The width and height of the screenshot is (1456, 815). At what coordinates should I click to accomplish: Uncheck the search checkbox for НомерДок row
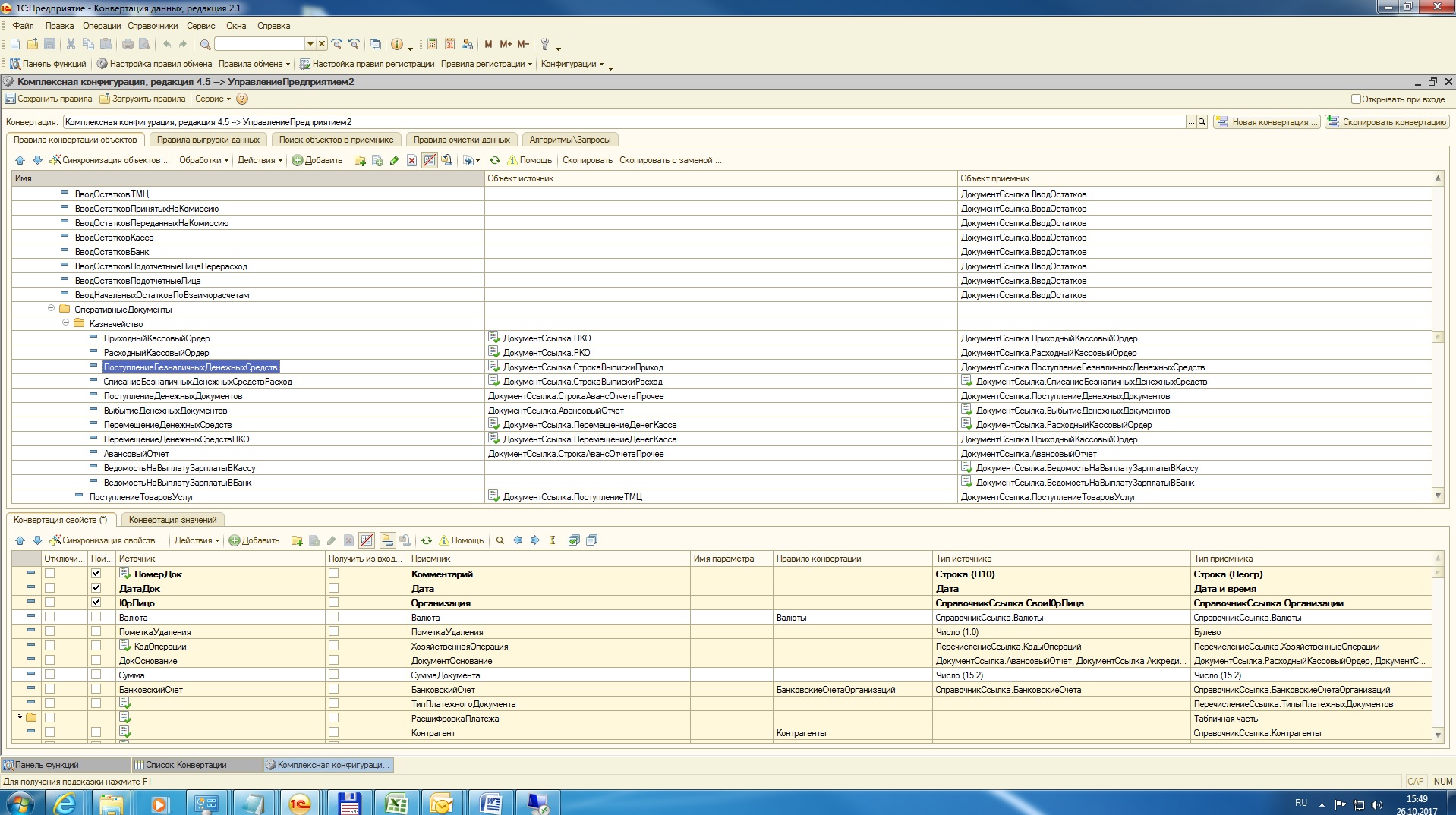[96, 574]
